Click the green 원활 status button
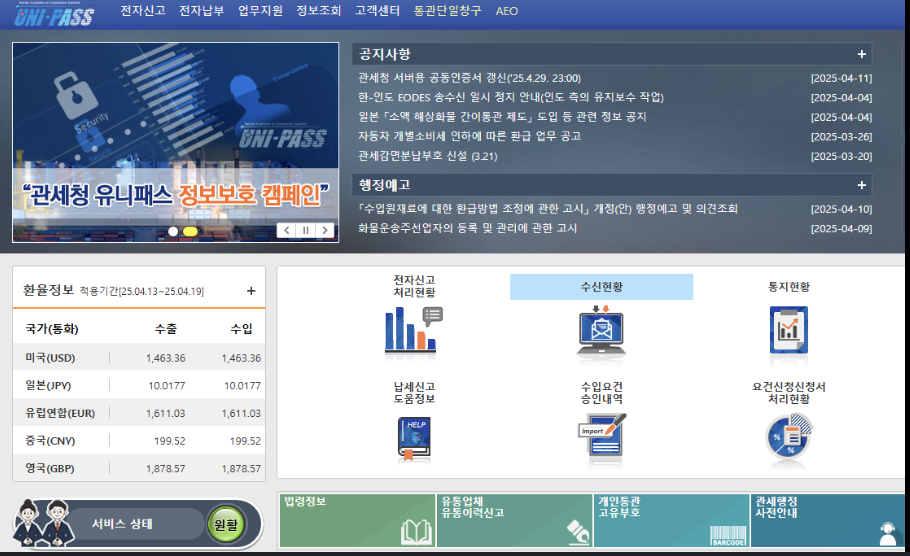The height and width of the screenshot is (556, 910). pos(226,524)
